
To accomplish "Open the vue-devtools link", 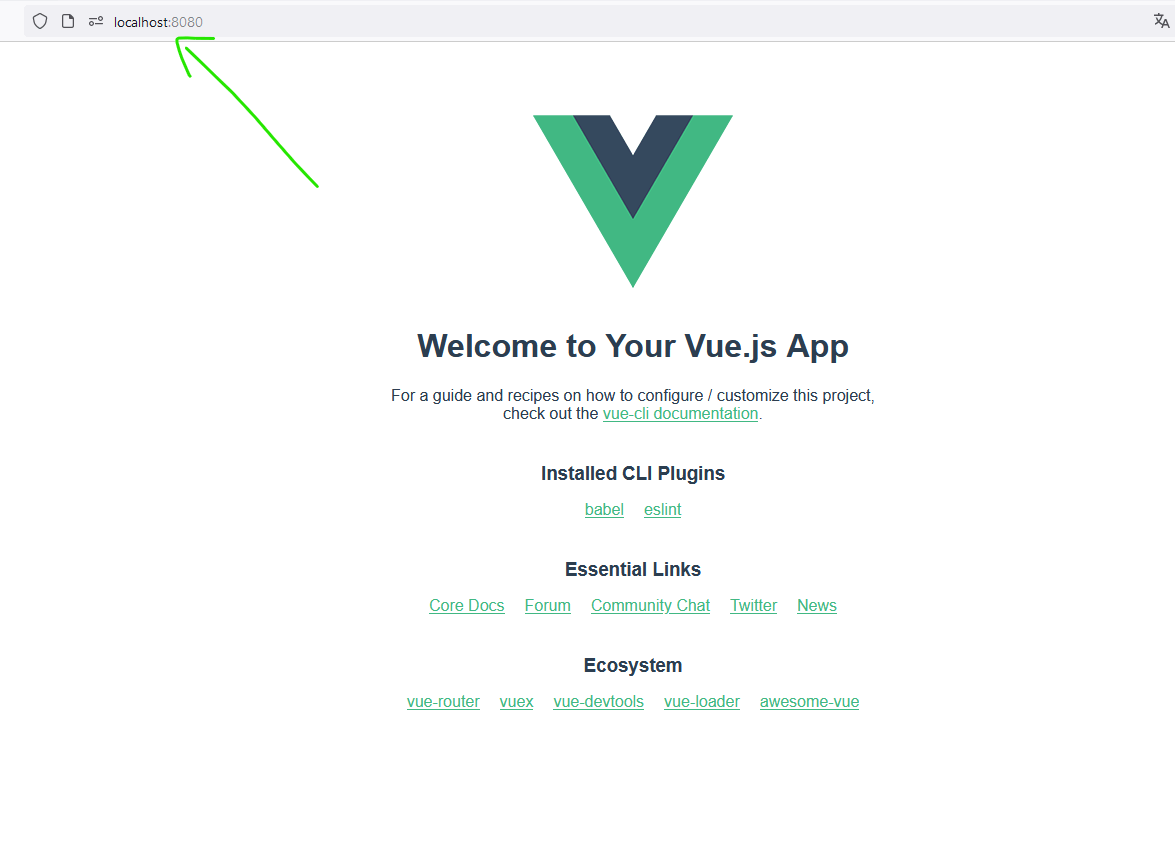I will click(x=598, y=702).
